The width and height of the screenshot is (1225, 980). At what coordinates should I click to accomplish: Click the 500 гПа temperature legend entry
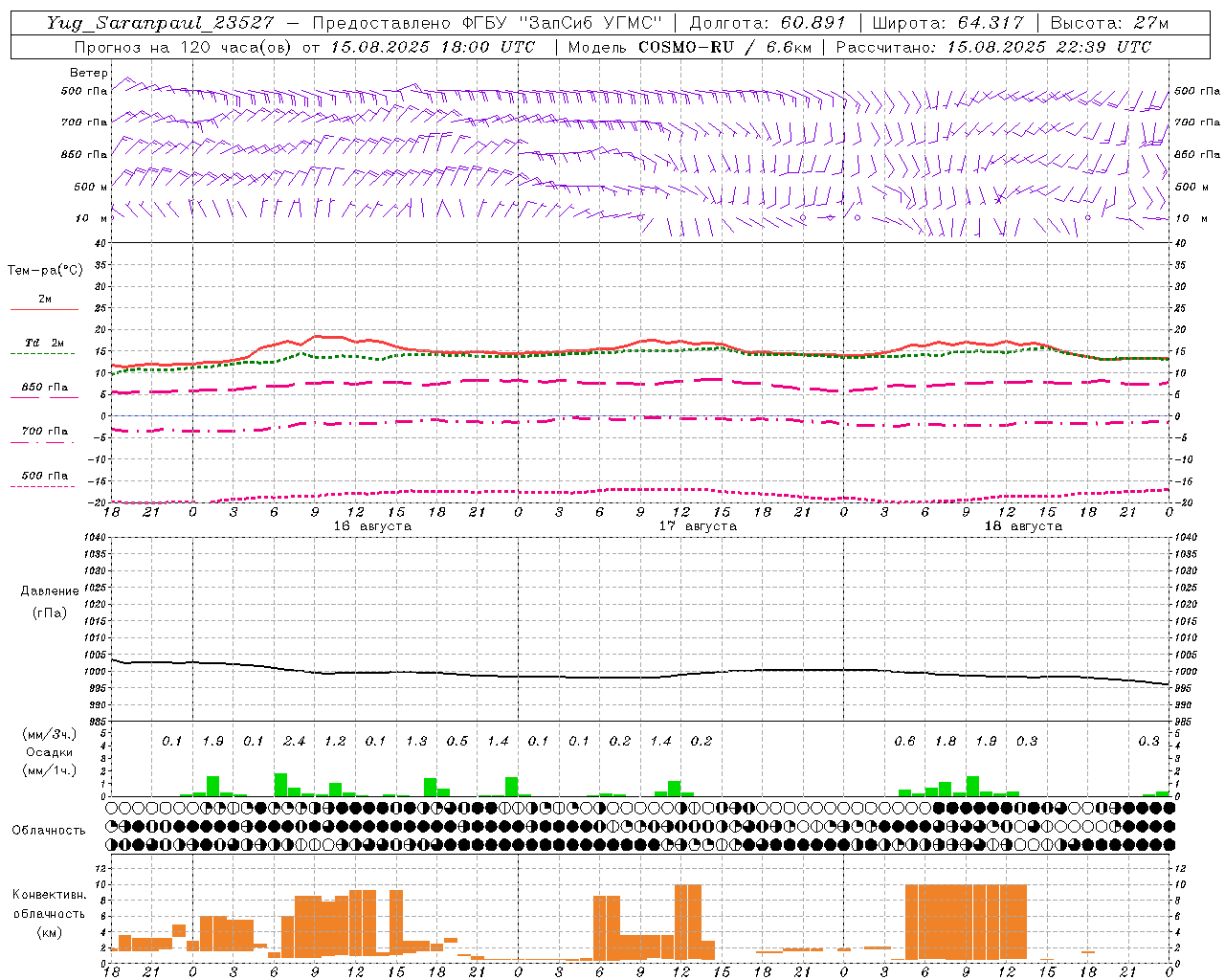[x=45, y=476]
